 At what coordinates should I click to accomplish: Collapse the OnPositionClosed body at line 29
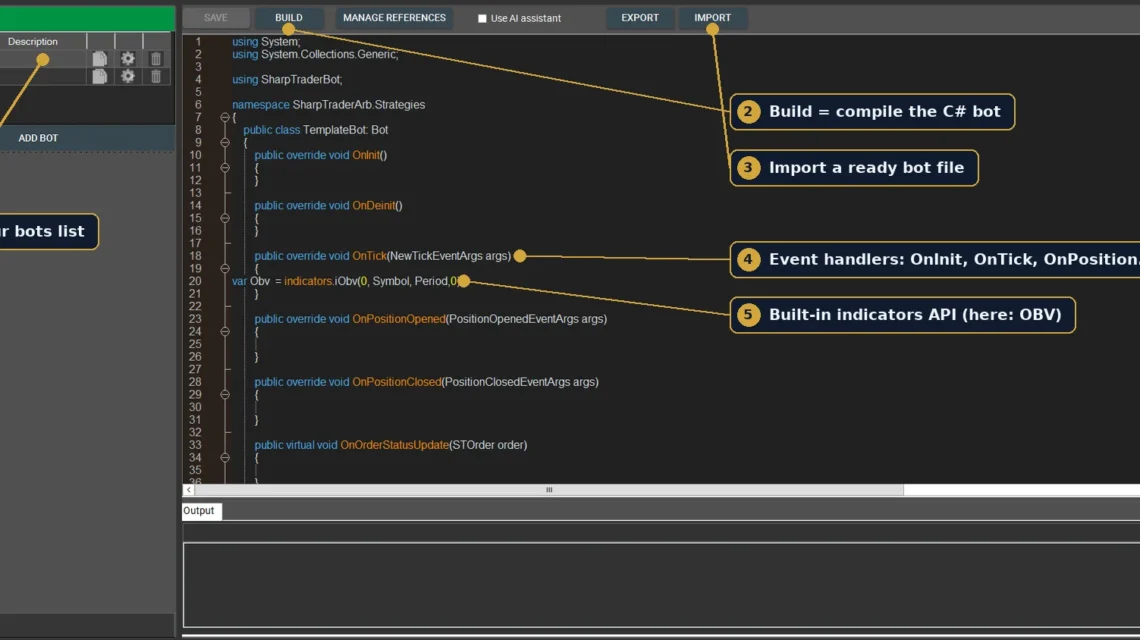(x=225, y=394)
